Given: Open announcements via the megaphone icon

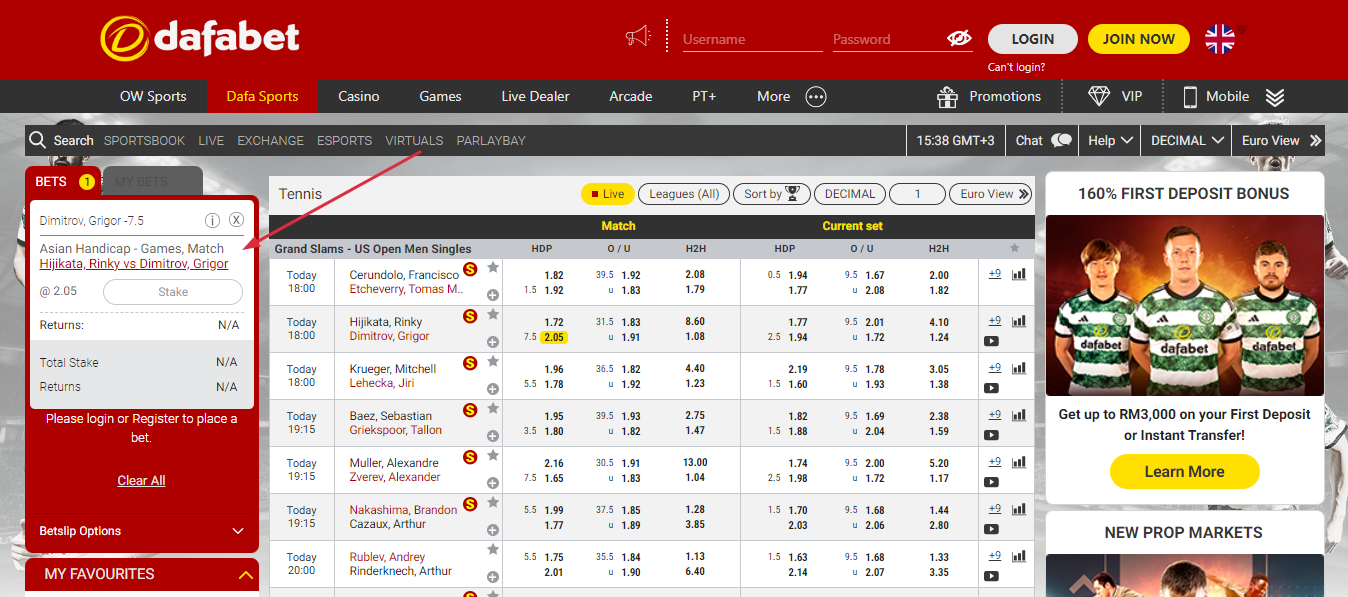Looking at the screenshot, I should [638, 38].
